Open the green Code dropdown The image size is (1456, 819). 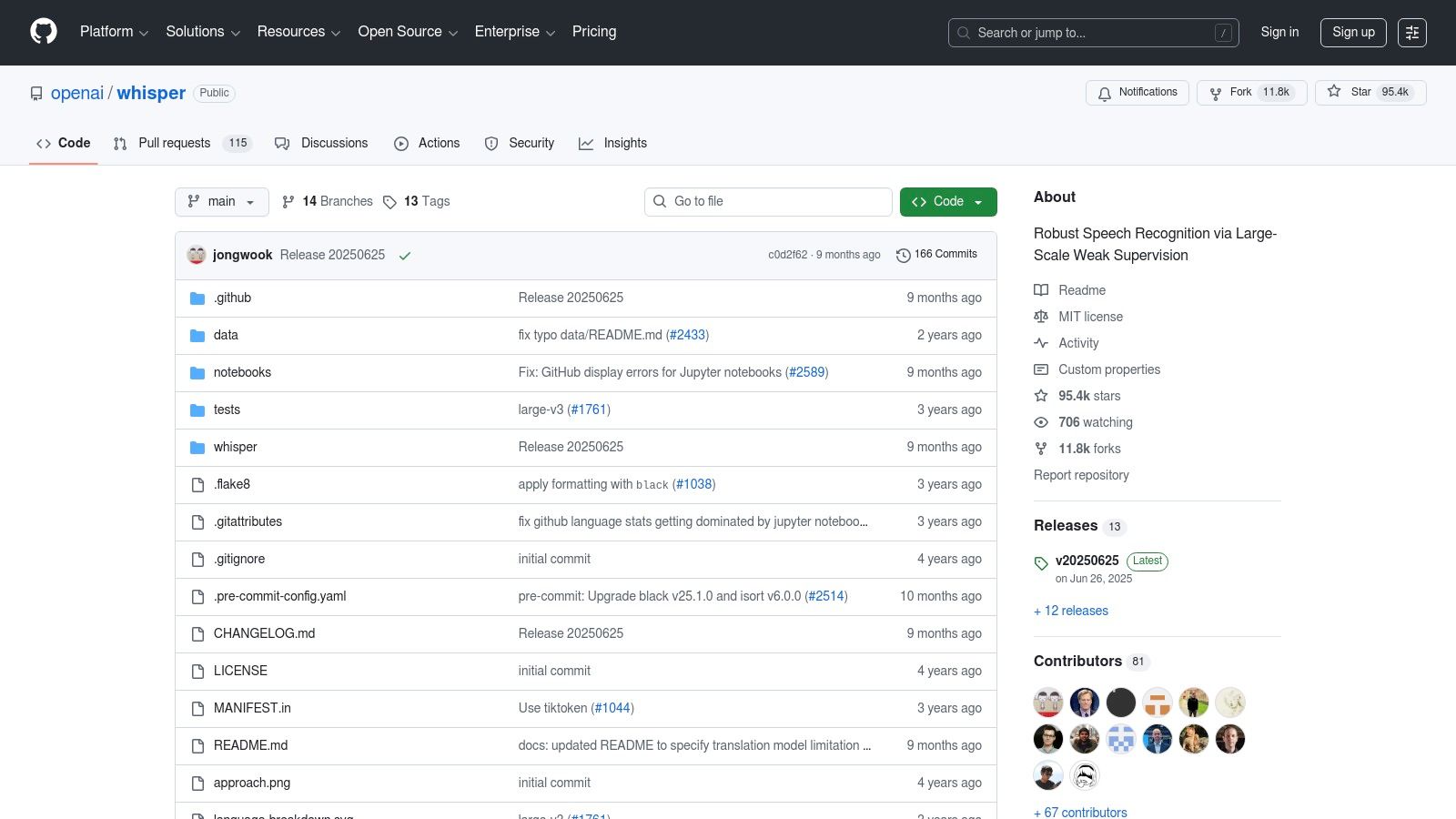[948, 202]
